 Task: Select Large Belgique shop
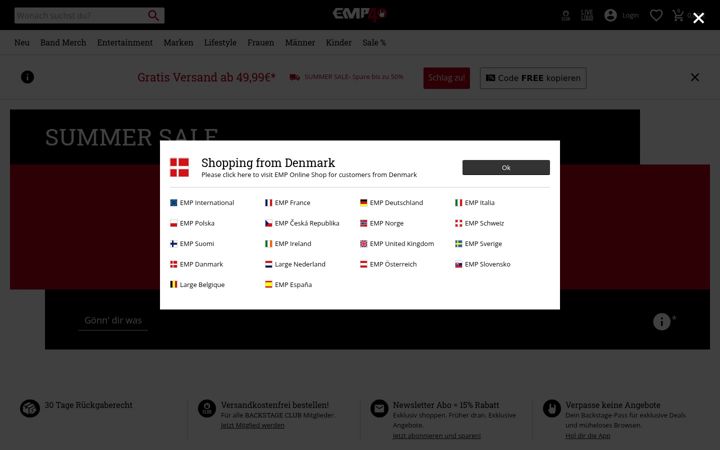(197, 285)
